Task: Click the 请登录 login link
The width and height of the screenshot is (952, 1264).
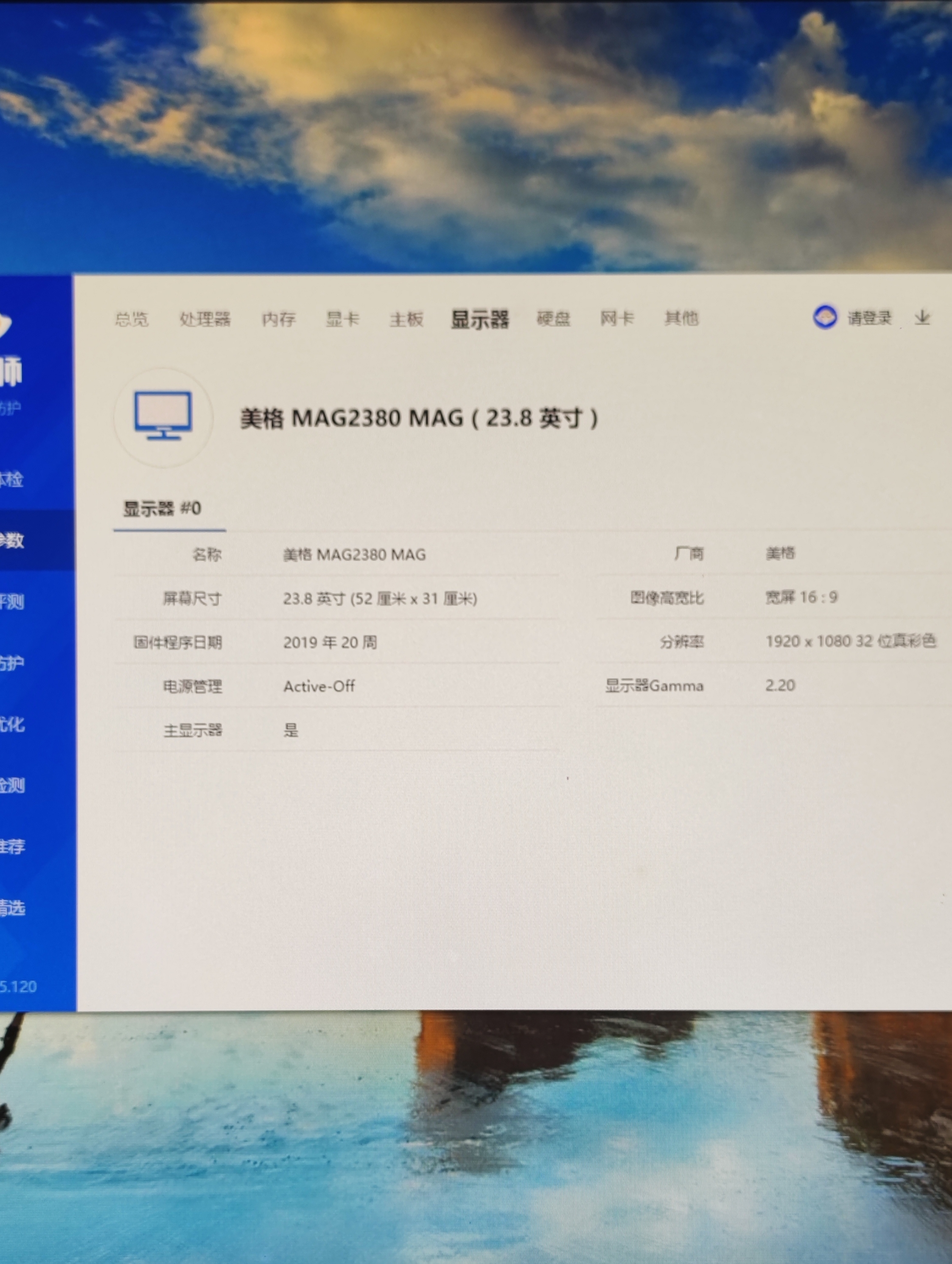Action: (869, 318)
